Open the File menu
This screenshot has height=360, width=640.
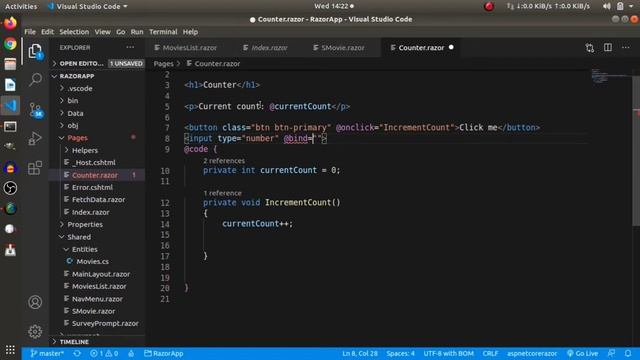(30, 32)
